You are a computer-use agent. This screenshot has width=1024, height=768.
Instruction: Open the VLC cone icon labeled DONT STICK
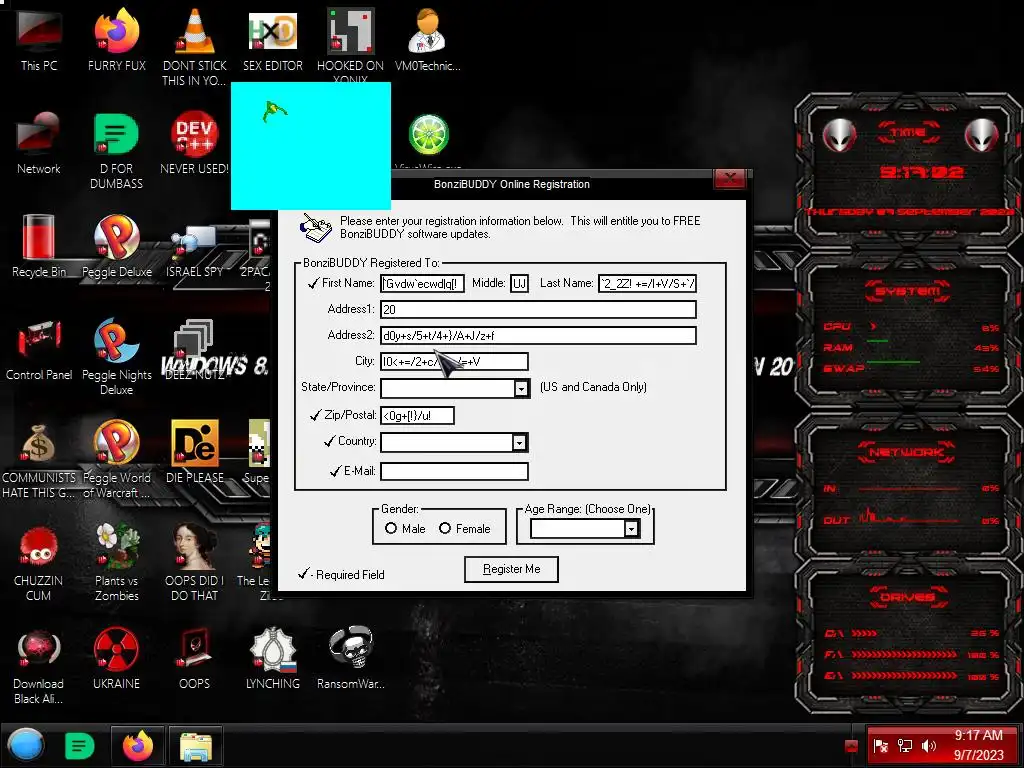tap(194, 47)
